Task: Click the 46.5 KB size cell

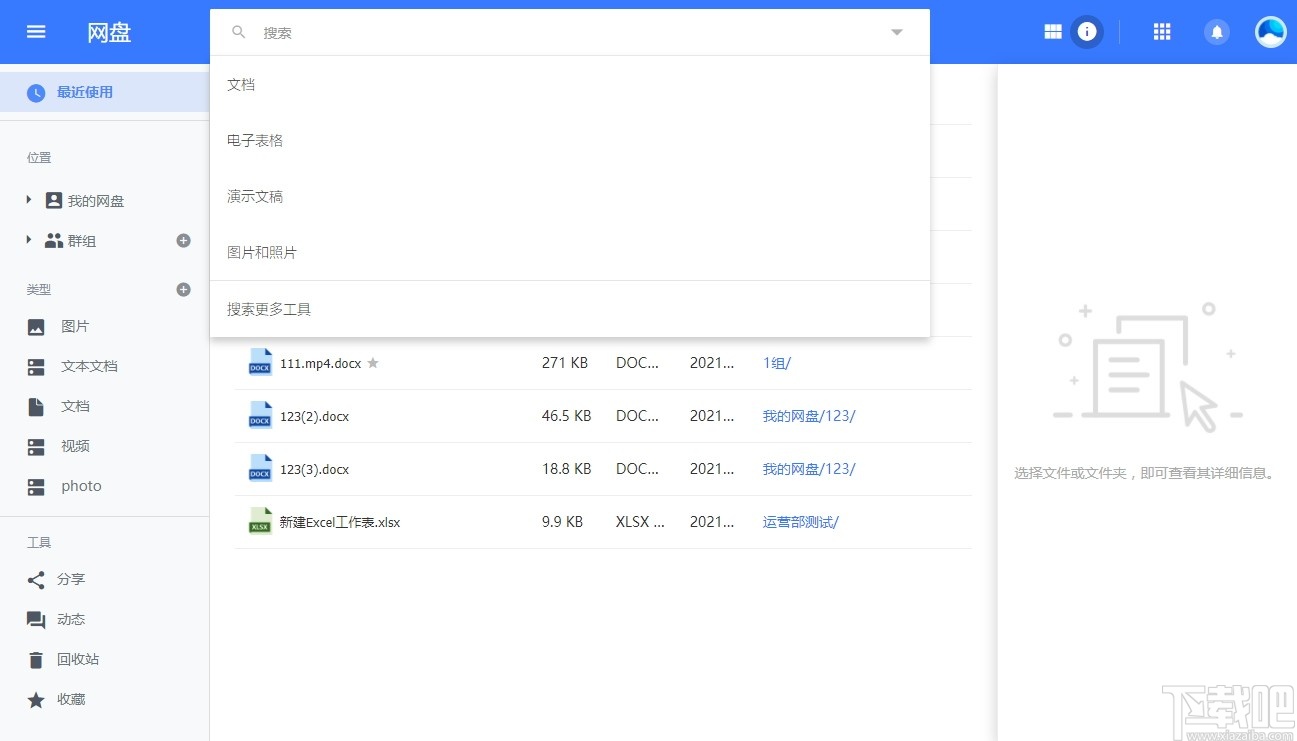Action: pyautogui.click(x=566, y=416)
